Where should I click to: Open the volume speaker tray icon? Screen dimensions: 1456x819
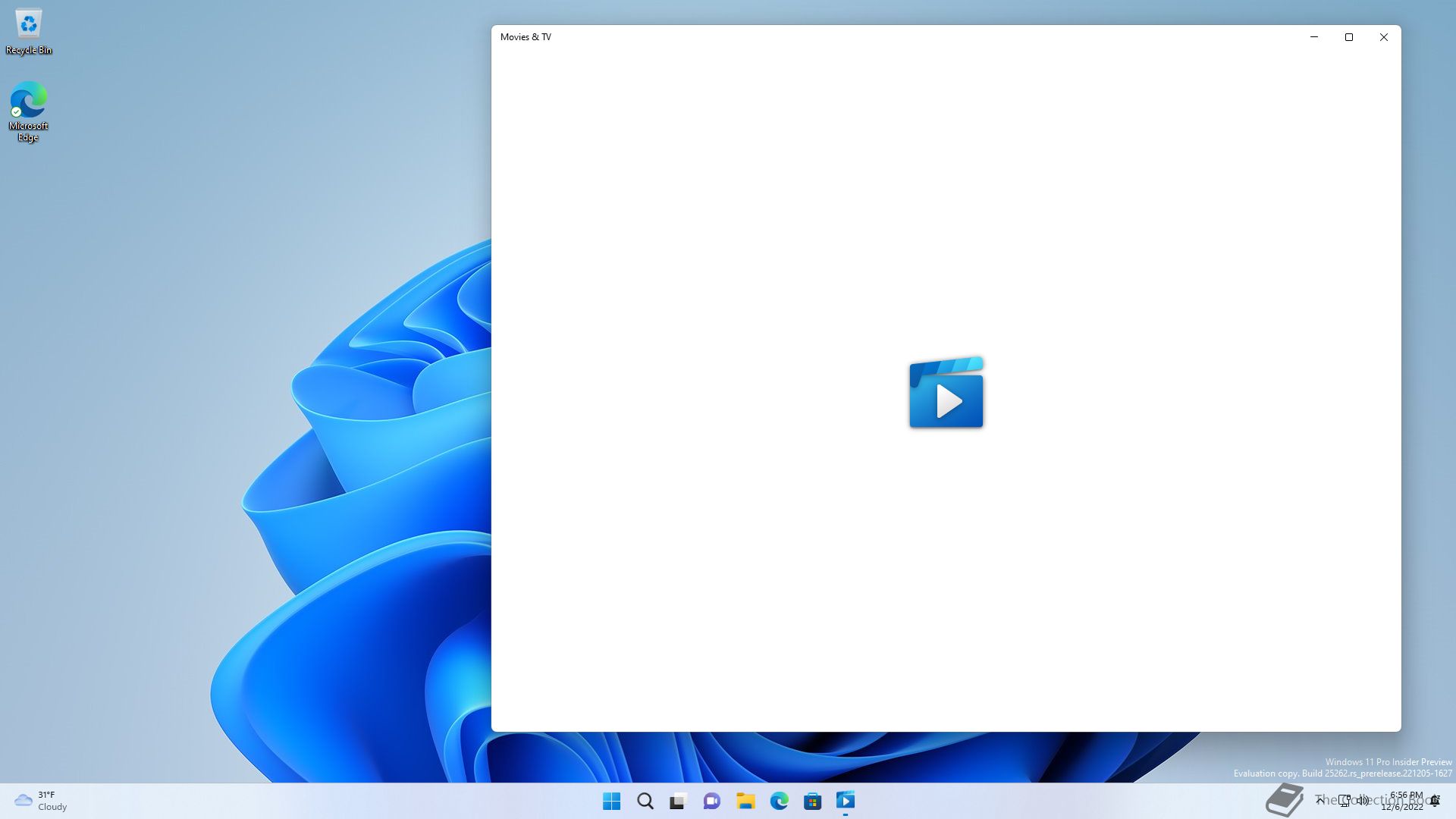pos(1363,800)
